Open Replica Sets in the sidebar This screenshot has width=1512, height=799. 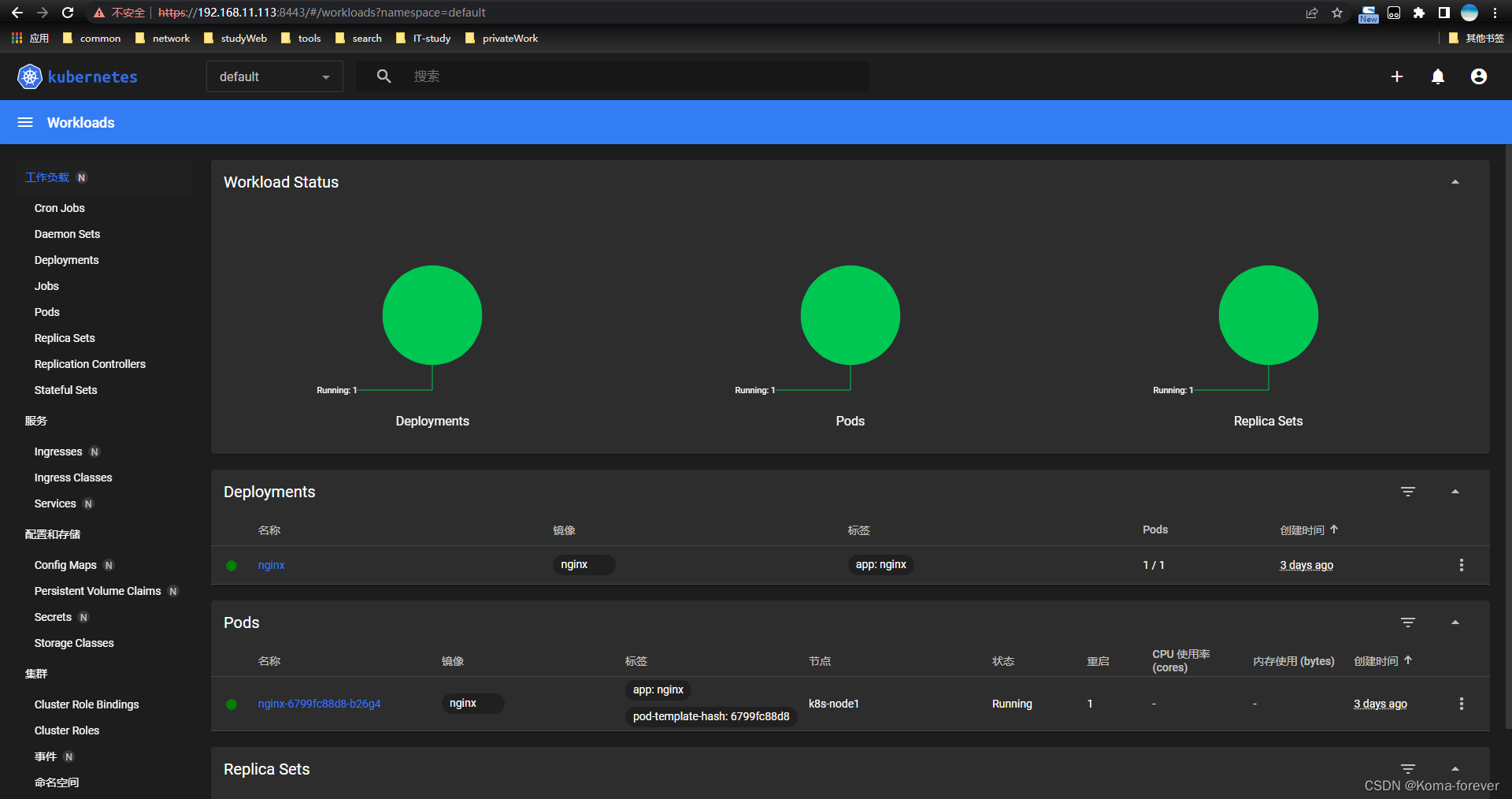coord(65,338)
